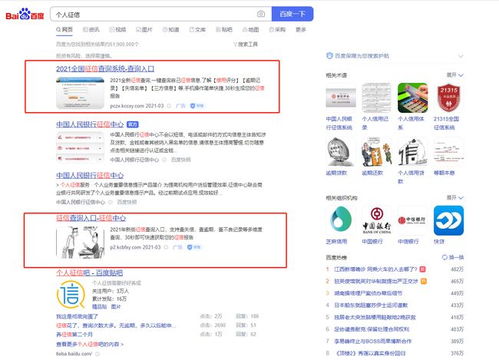
Task: Expand the 百度保障 panel chevron
Action: click(x=460, y=56)
